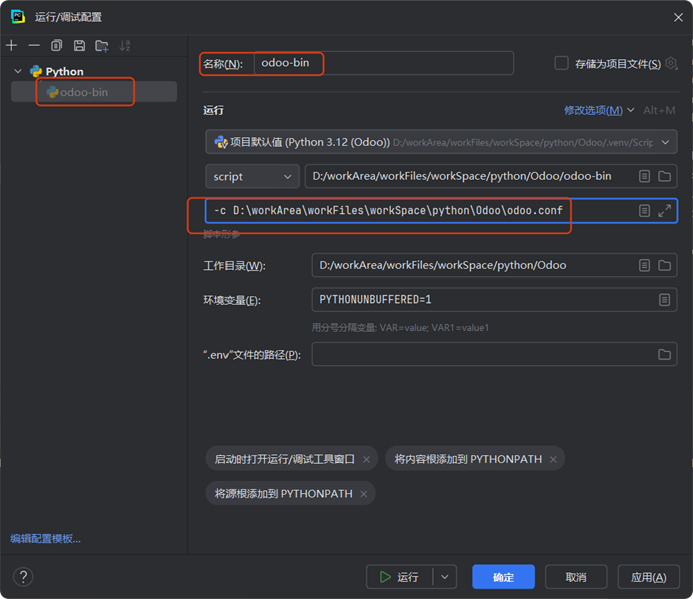Collapse the Python configuration group
Image resolution: width=693 pixels, height=599 pixels.
tap(18, 71)
